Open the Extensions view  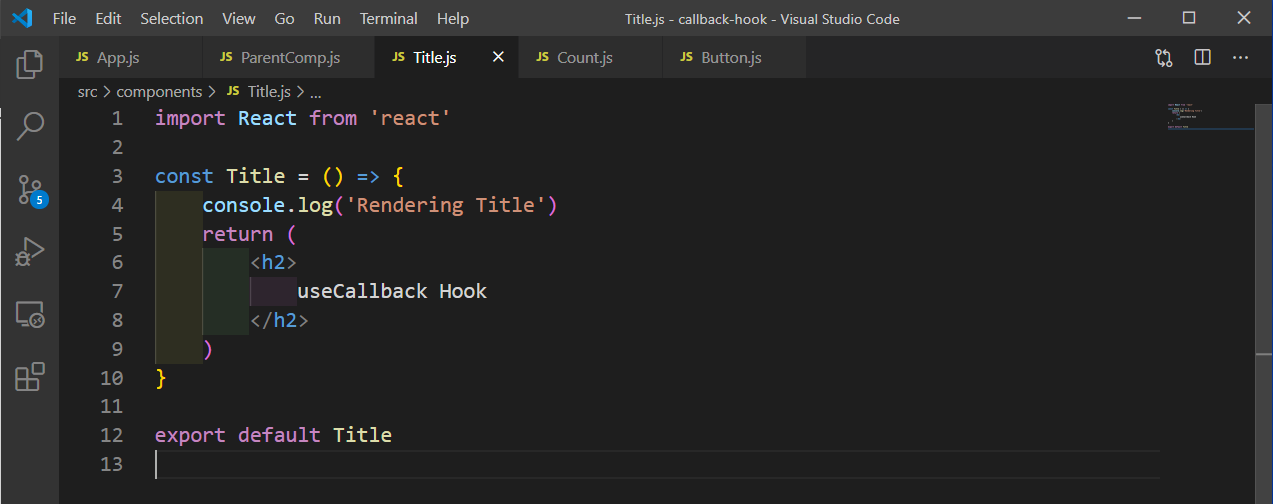point(30,377)
